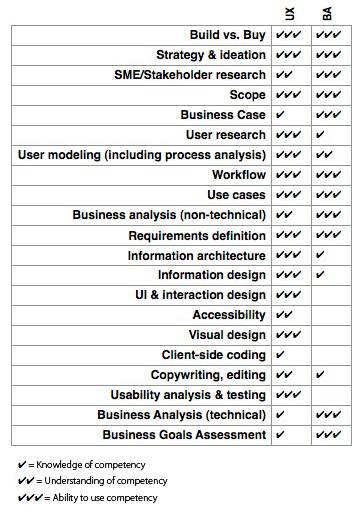Click empty BA cell for Visual design
The height and width of the screenshot is (518, 362).
[331, 335]
